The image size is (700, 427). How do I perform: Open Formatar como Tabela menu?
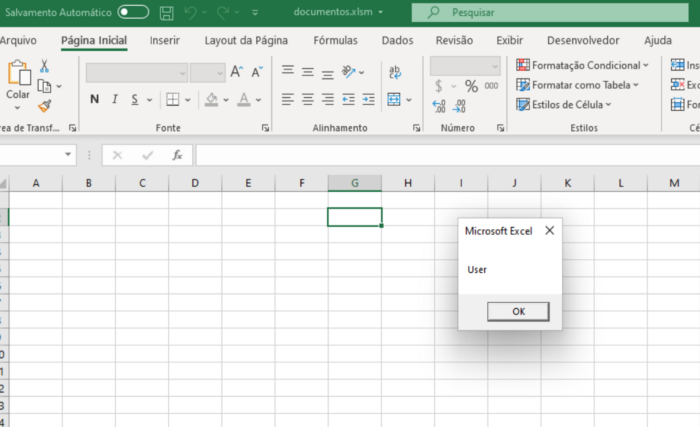point(577,85)
